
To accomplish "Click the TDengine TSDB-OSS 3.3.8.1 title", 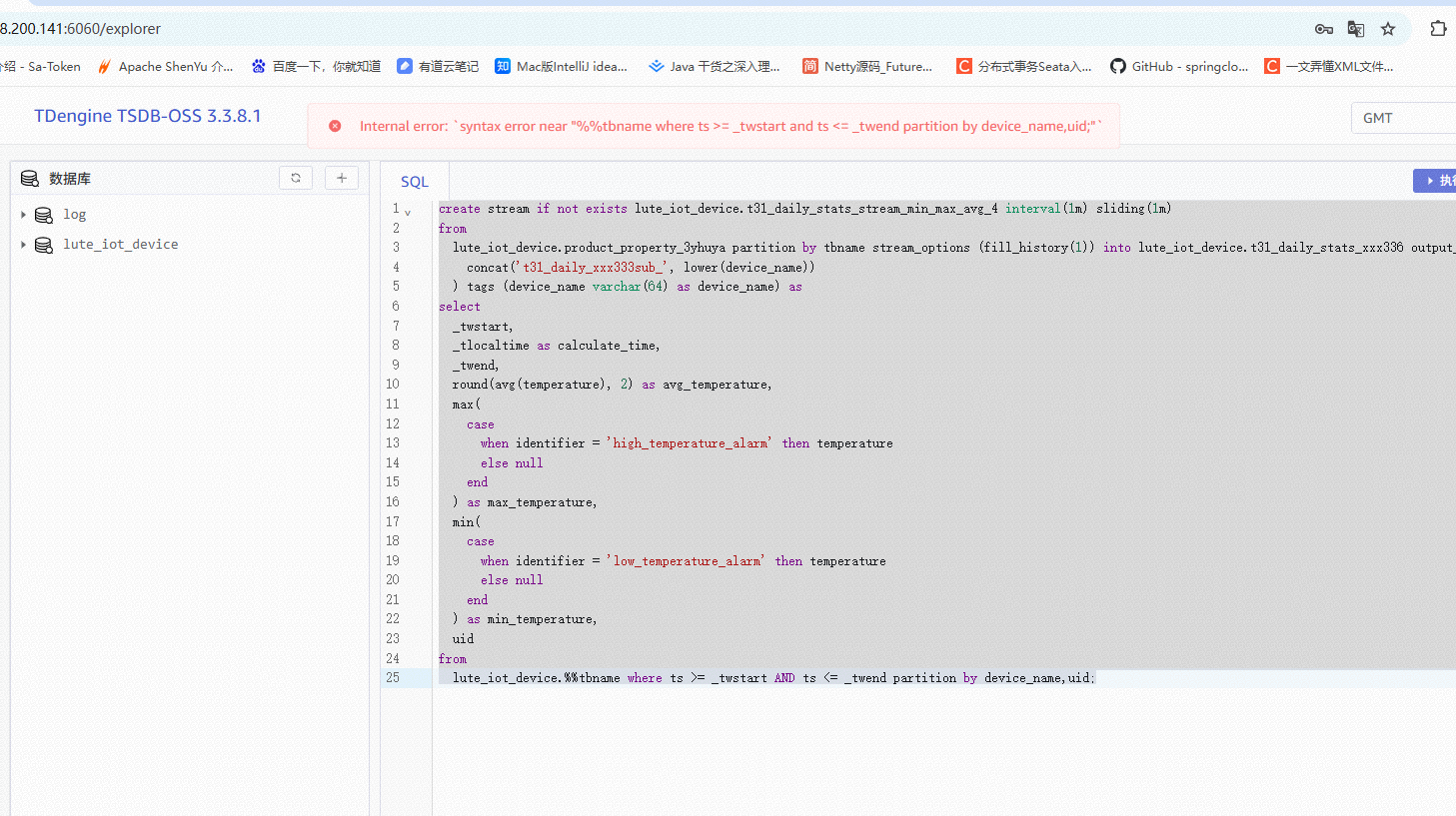I will (148, 116).
